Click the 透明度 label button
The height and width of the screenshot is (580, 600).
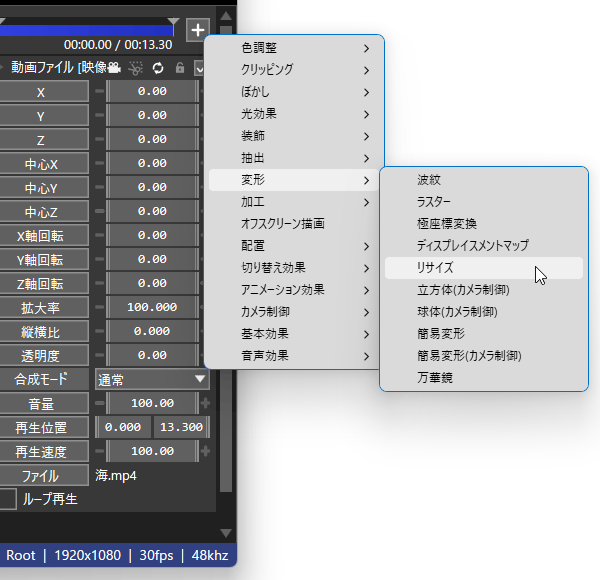[x=44, y=356]
